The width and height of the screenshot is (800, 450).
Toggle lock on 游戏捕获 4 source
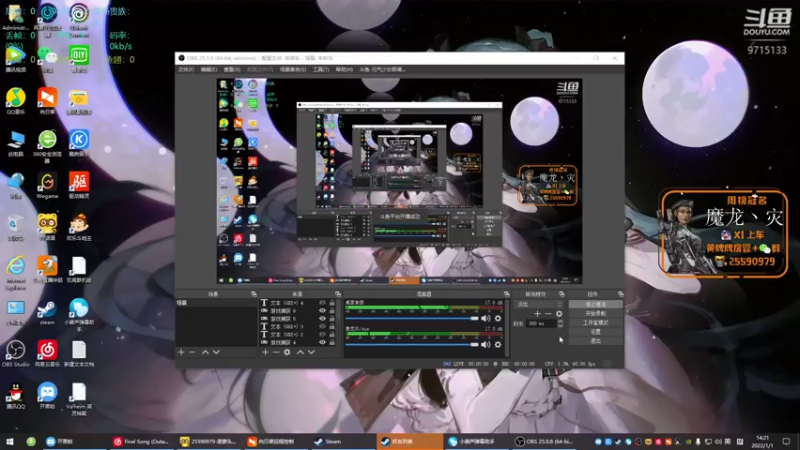pyautogui.click(x=332, y=342)
